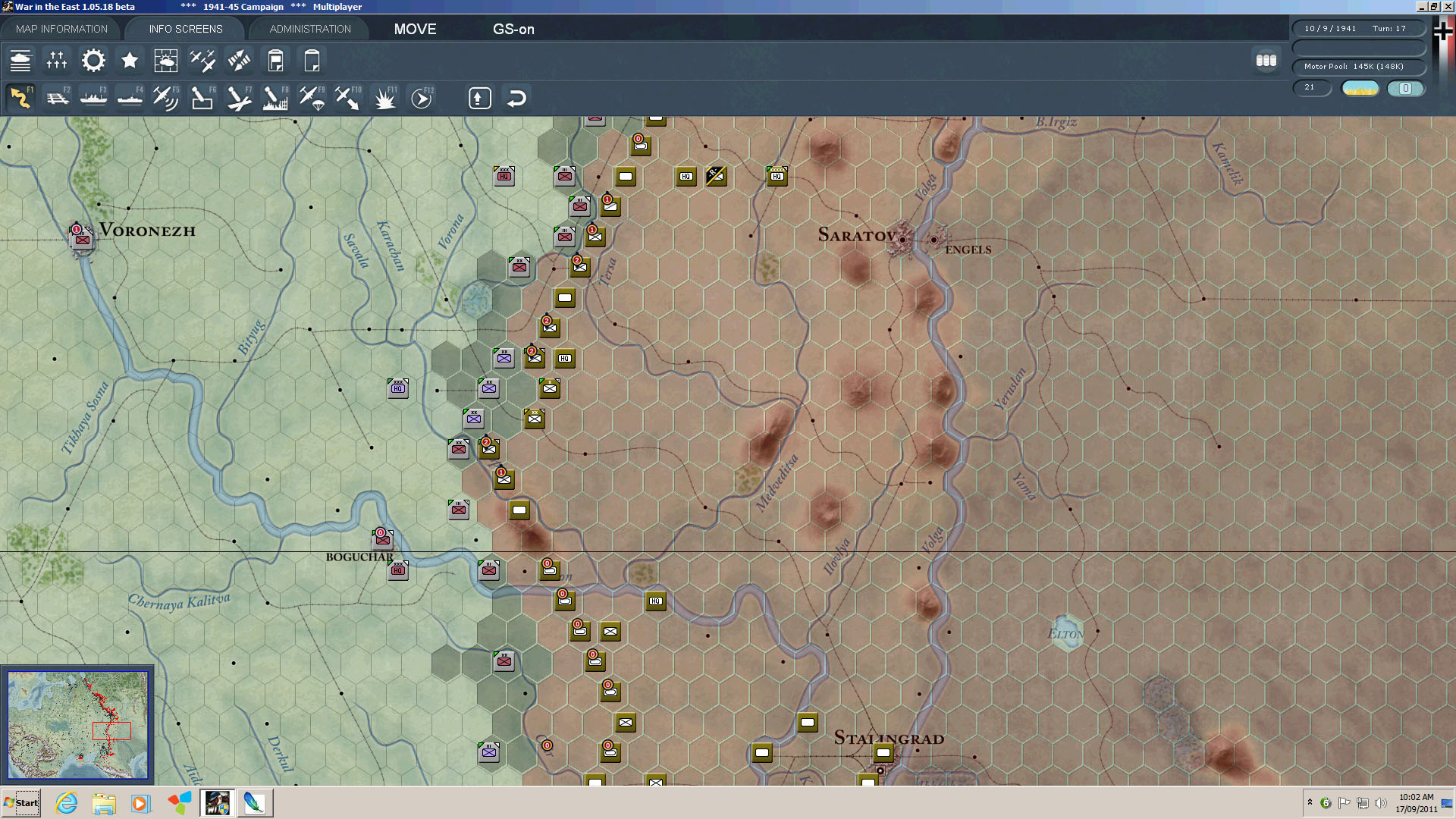Click the blue-yellow weather indicator pill
1456x819 pixels.
(x=1360, y=88)
